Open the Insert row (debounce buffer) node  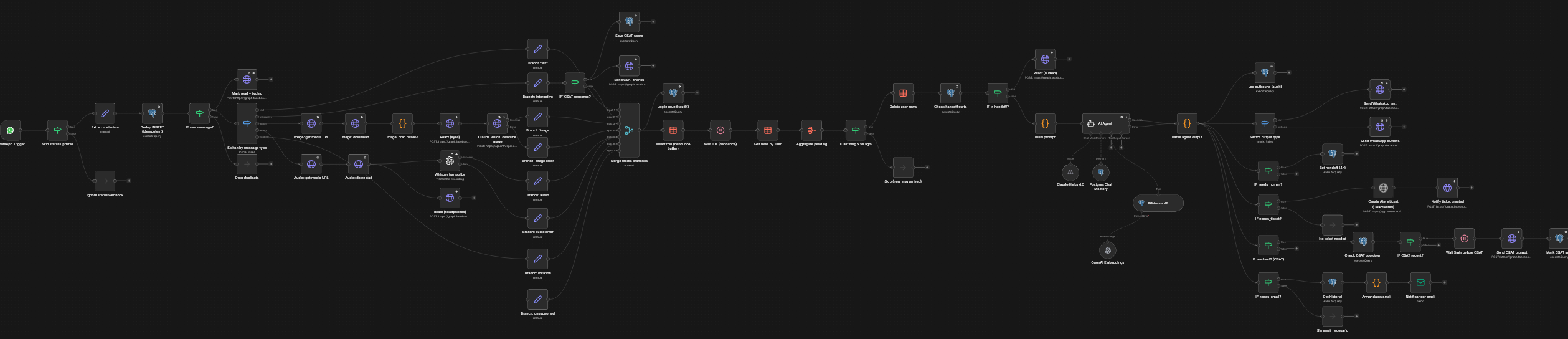click(x=673, y=130)
